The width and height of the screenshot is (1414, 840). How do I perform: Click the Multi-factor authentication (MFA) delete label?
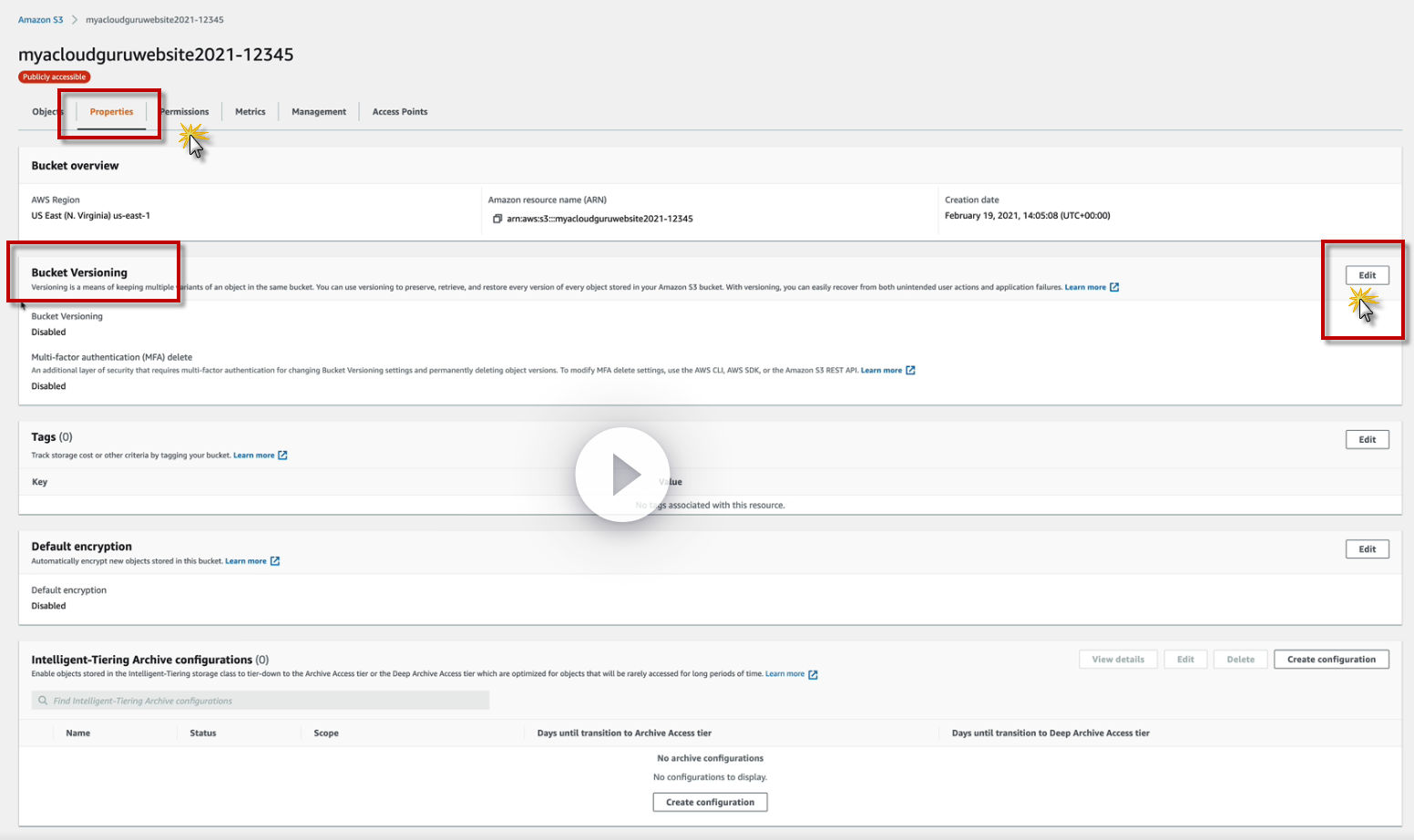pyautogui.click(x=112, y=357)
